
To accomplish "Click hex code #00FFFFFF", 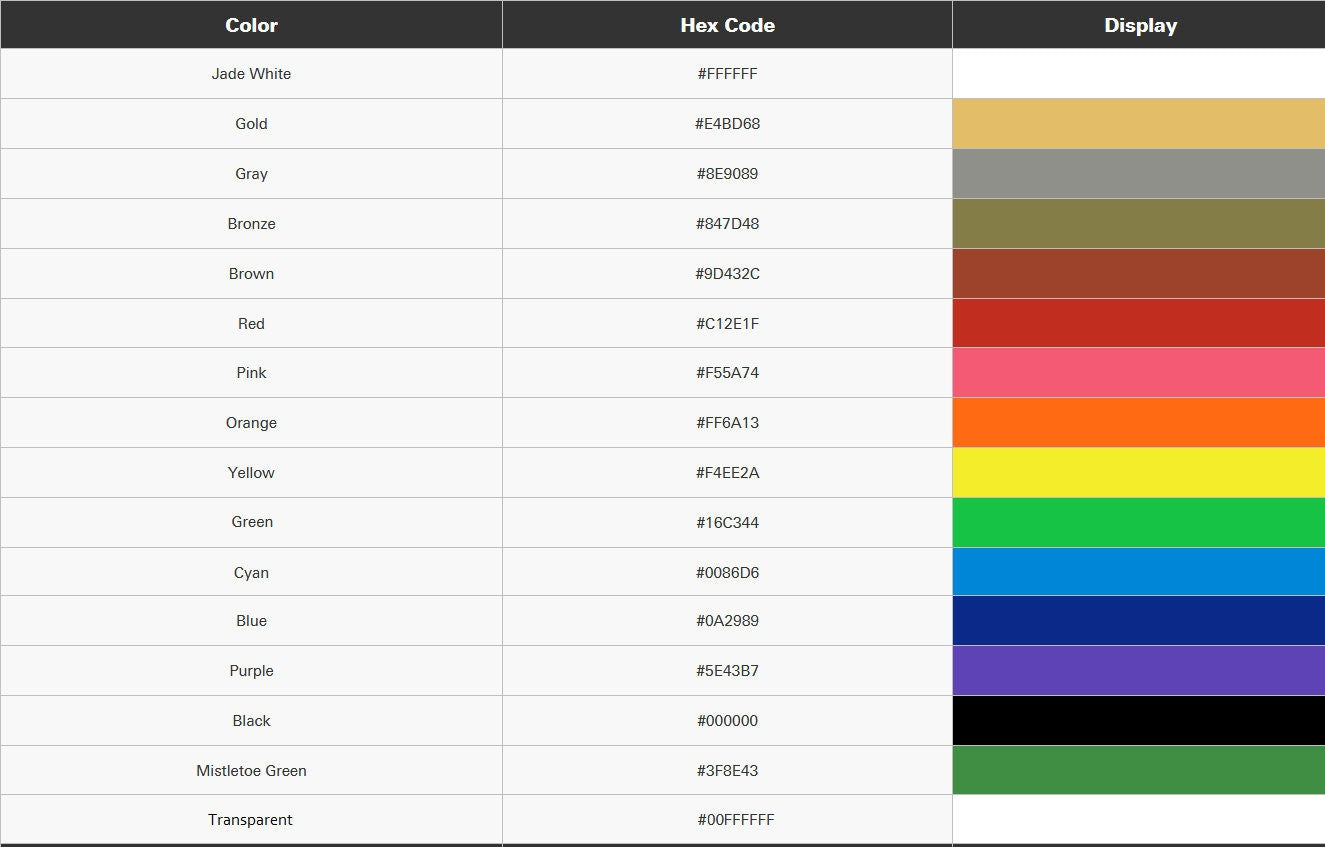I will coord(735,820).
